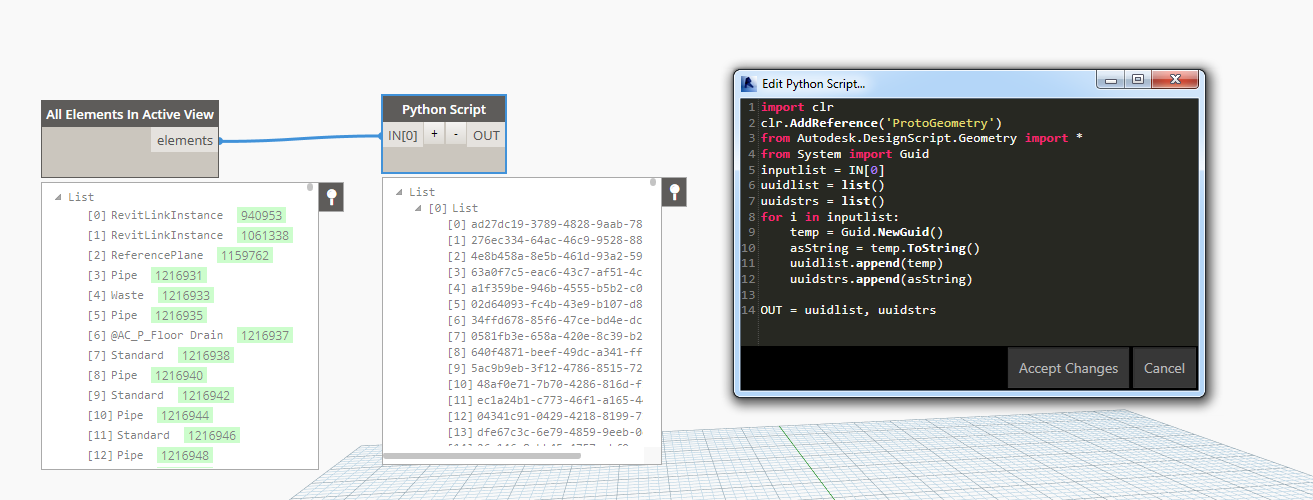Screen dimensions: 1313x500
Task: Cancel the Python script edit
Action: pyautogui.click(x=1164, y=368)
